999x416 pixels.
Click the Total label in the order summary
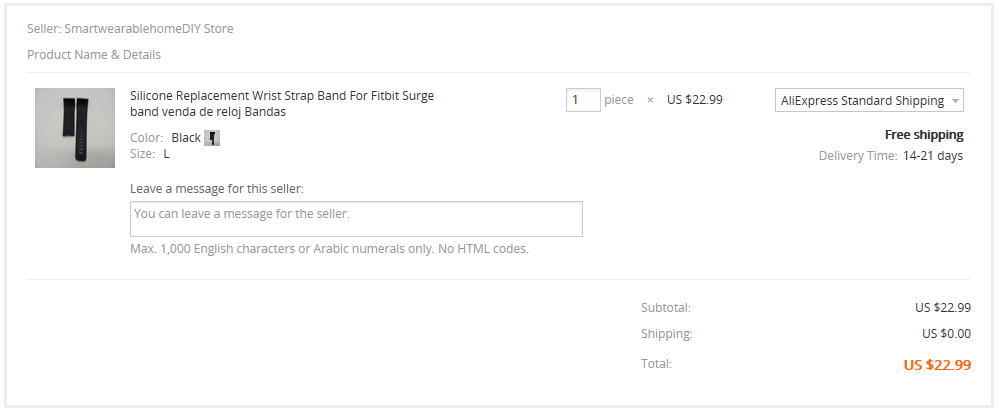(x=656, y=364)
